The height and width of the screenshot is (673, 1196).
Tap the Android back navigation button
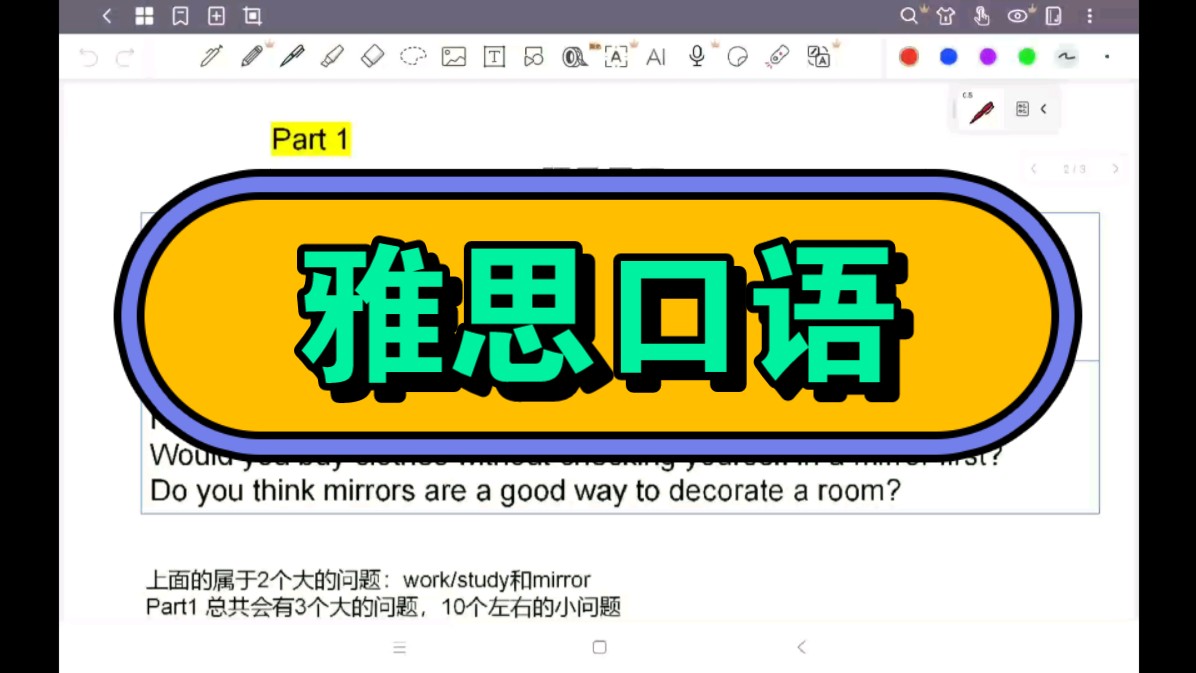pos(801,647)
